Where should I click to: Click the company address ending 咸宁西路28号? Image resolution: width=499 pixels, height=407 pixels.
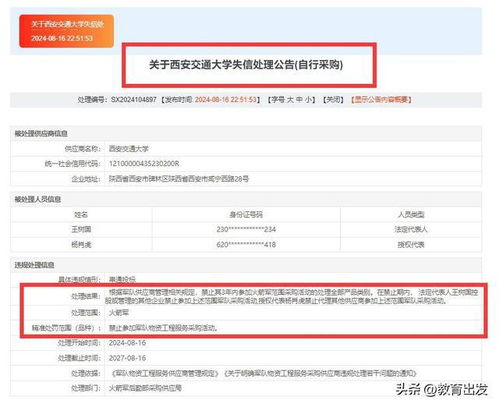coord(179,179)
